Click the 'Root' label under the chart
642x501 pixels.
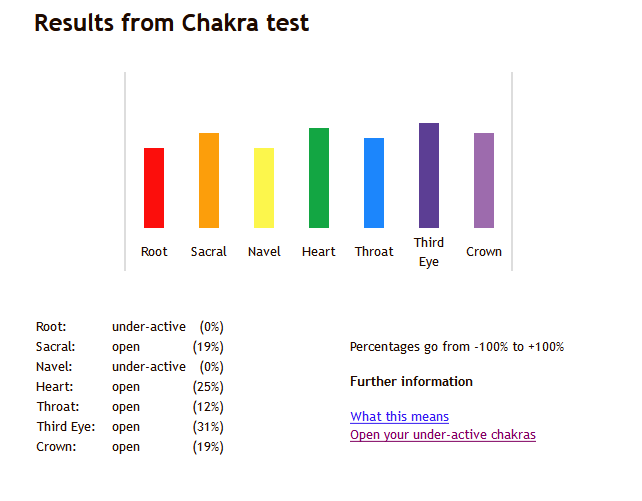[x=154, y=252]
